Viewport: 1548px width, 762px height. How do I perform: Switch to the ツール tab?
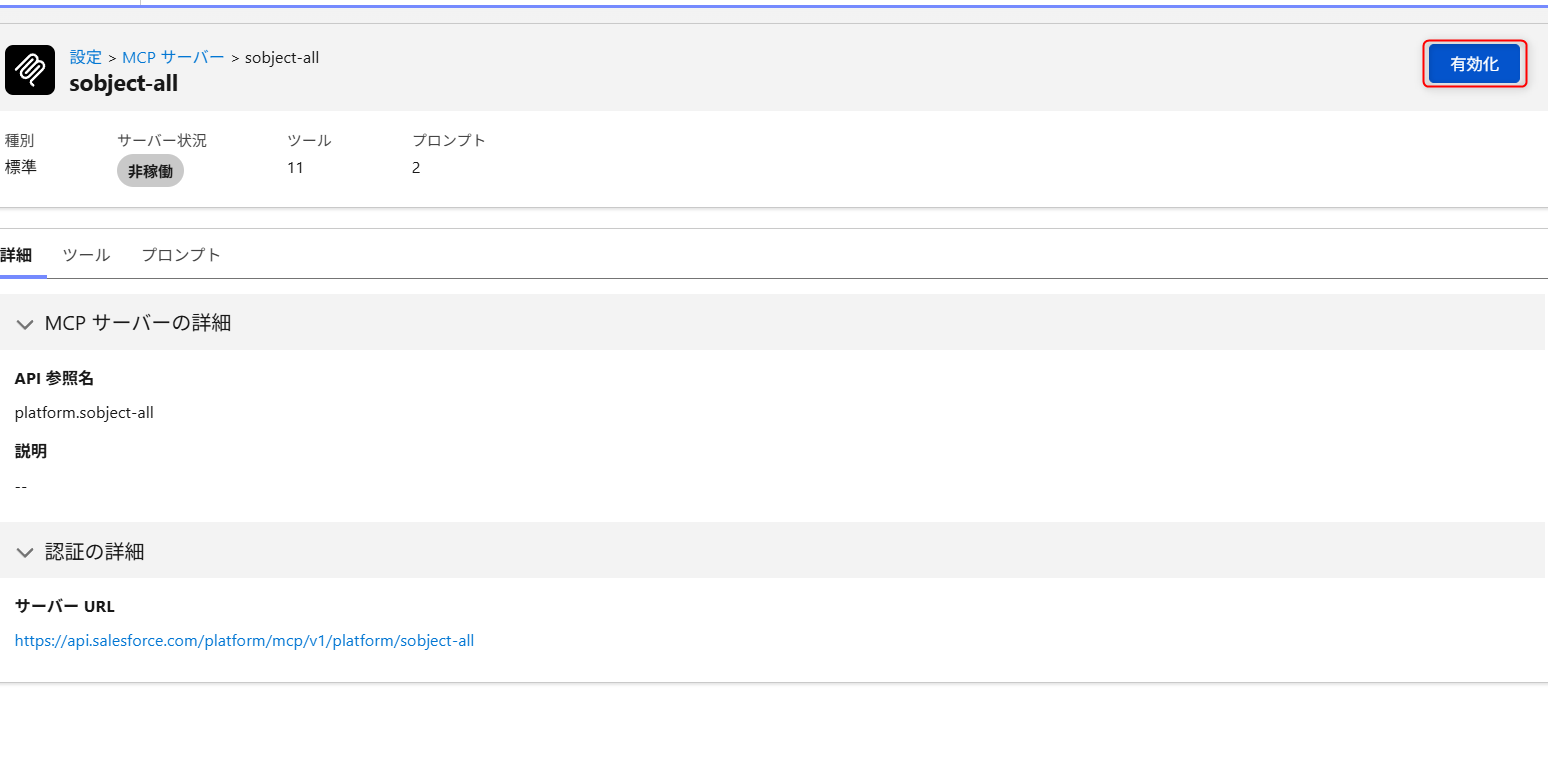pyautogui.click(x=86, y=255)
